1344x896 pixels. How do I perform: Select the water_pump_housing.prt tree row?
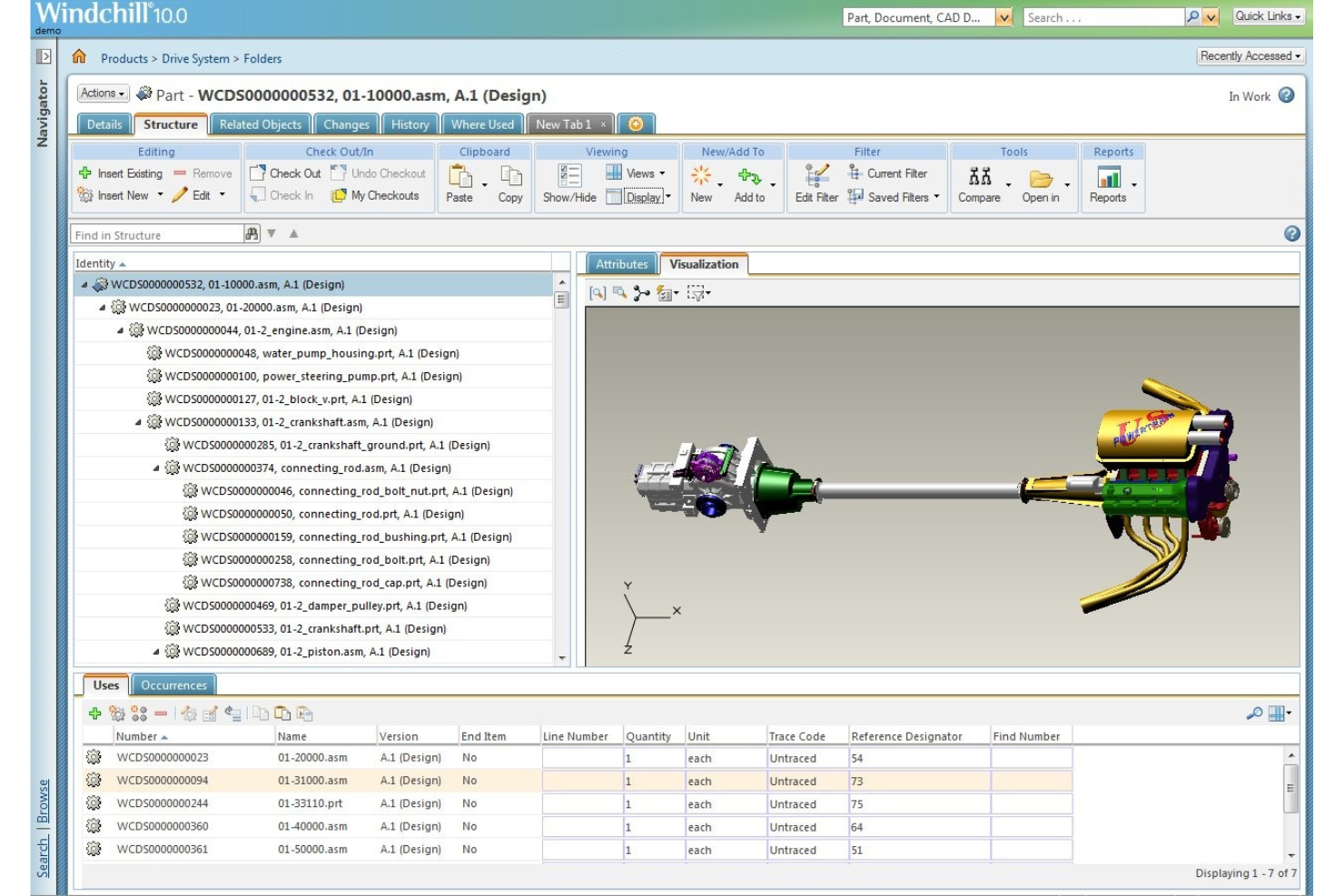(x=314, y=353)
